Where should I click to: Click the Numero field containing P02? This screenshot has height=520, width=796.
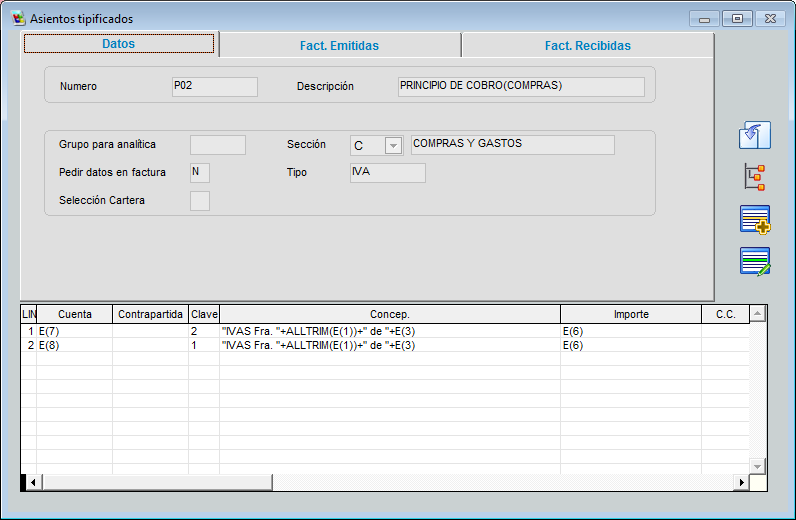tap(214, 87)
